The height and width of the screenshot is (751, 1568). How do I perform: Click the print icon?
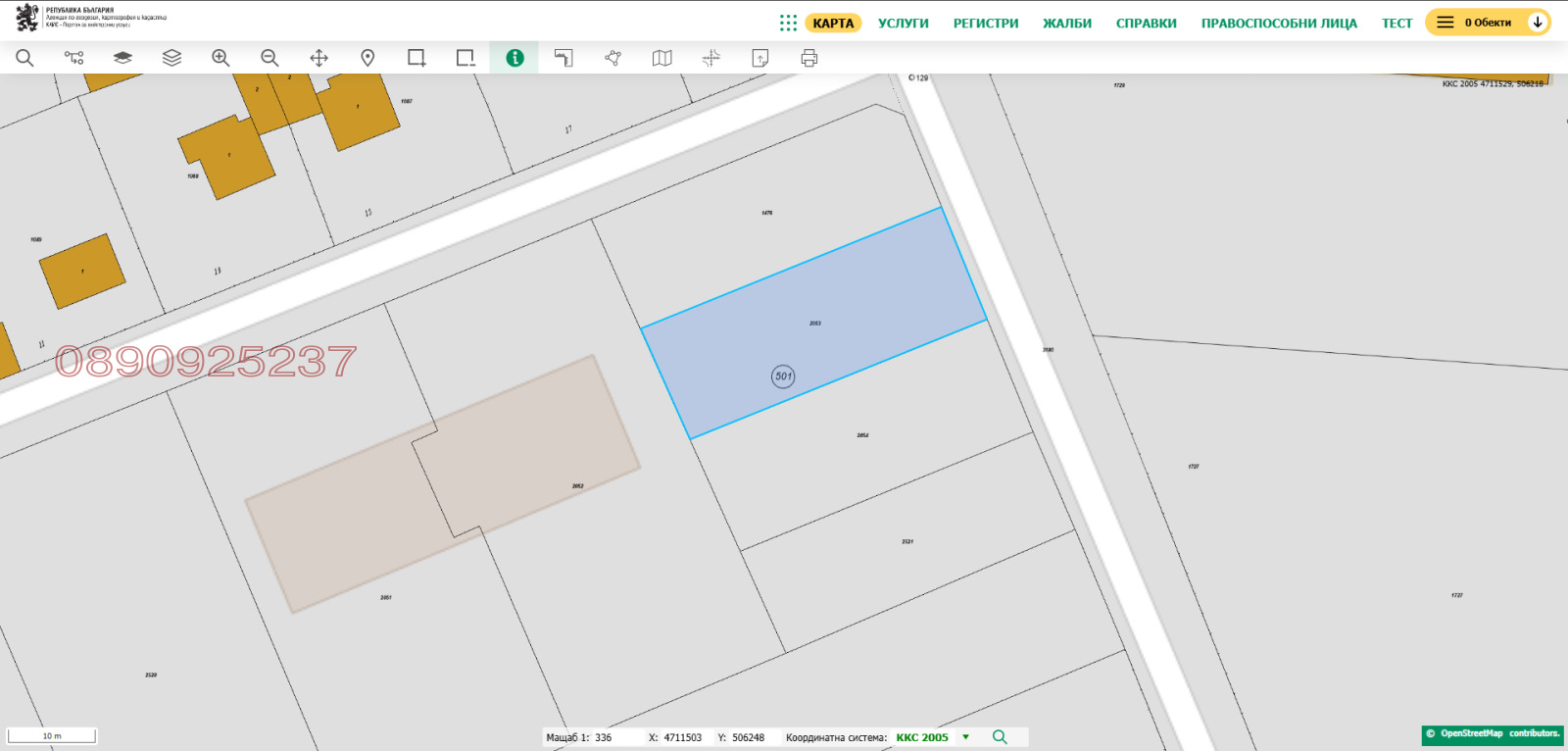click(x=808, y=58)
